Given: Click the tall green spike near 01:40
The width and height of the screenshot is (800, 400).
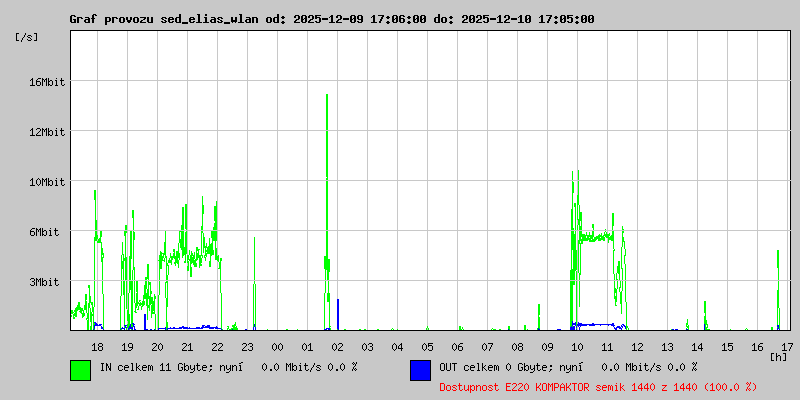Looking at the screenshot, I should (x=327, y=204).
